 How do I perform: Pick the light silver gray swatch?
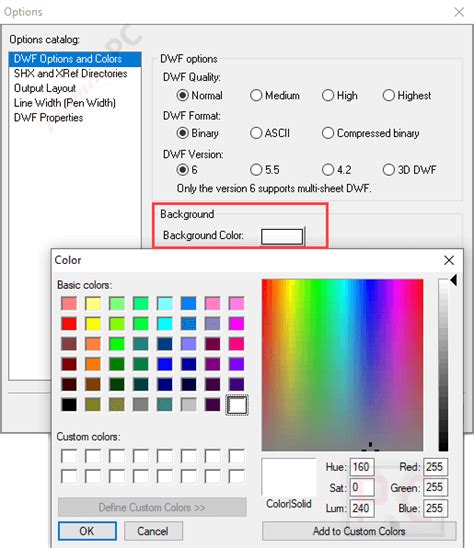[x=189, y=405]
